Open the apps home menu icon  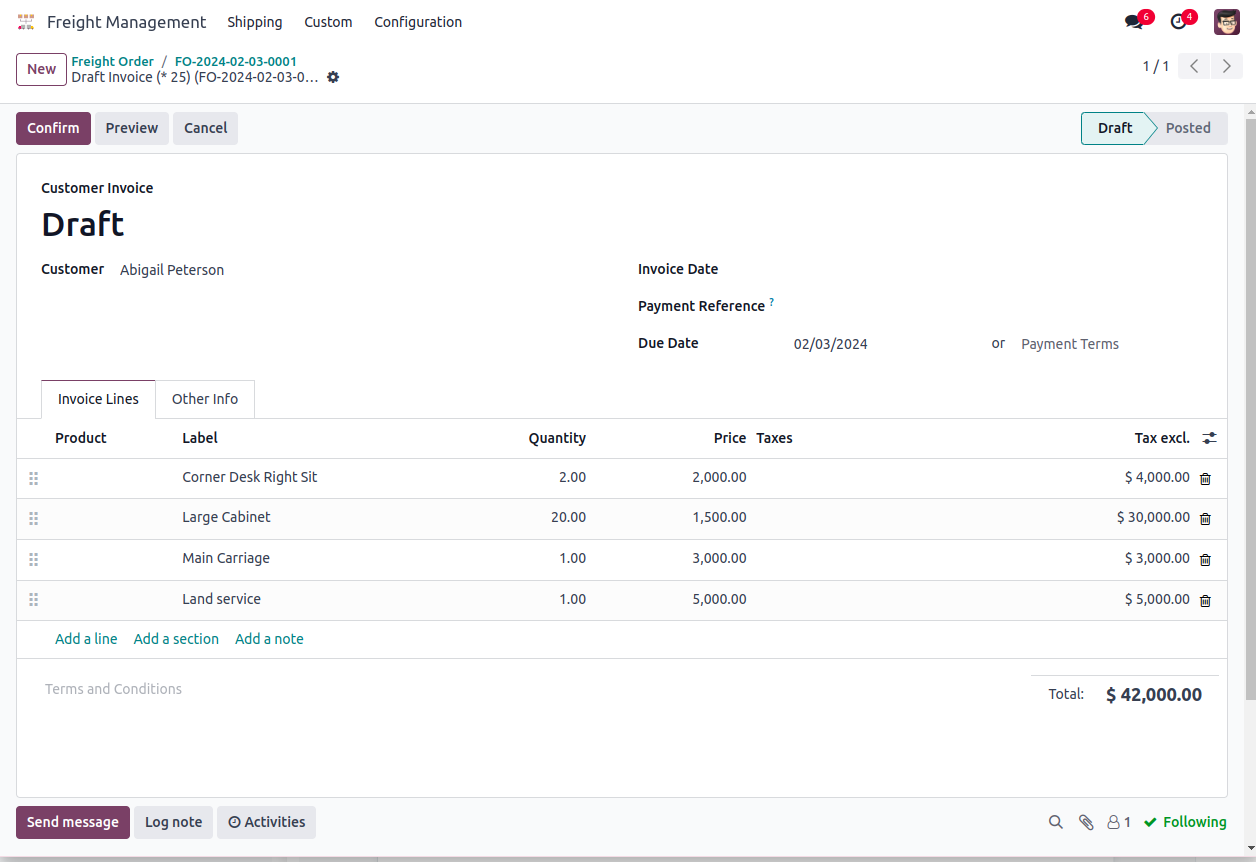tap(26, 22)
